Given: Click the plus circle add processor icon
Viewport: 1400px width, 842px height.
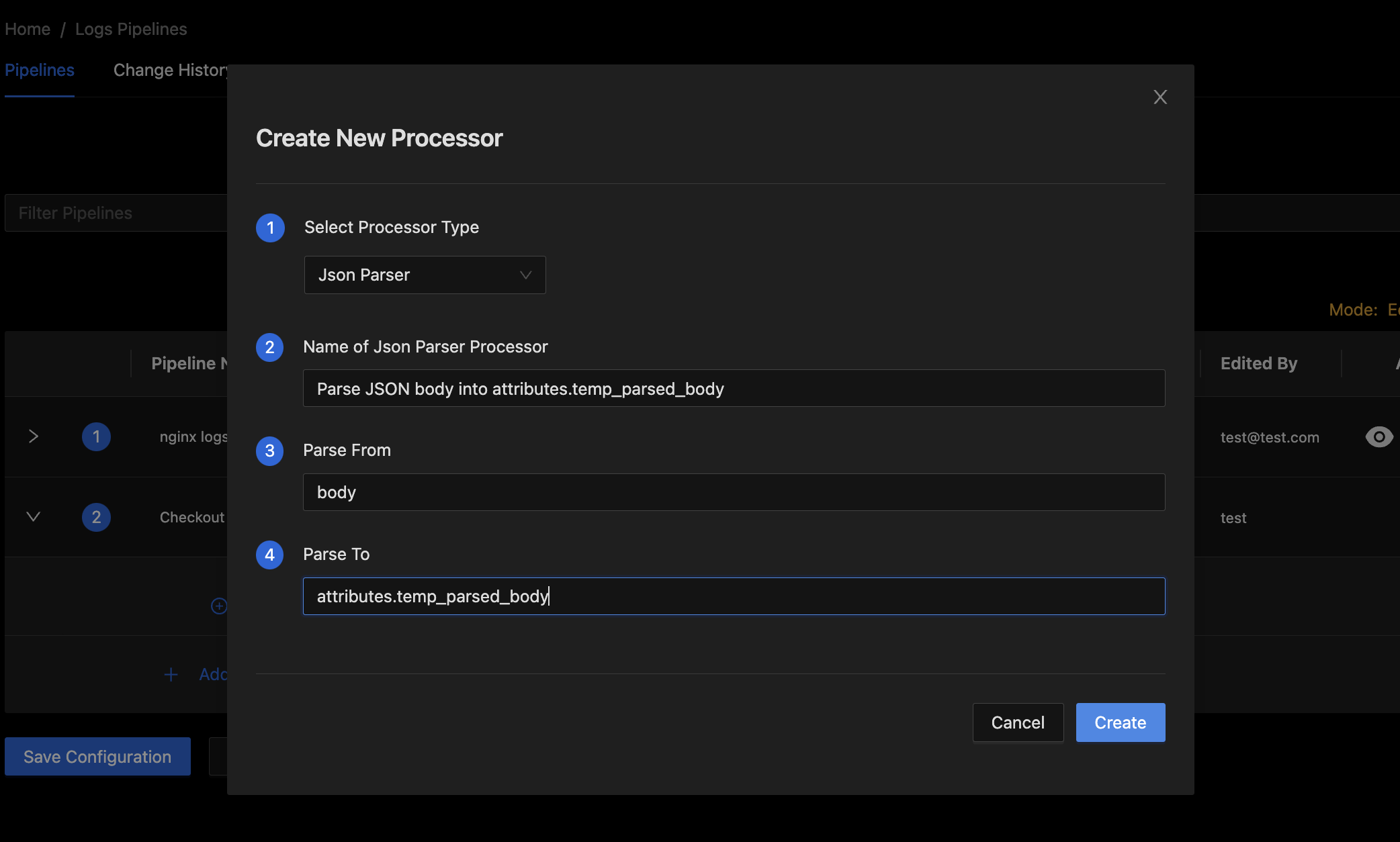Looking at the screenshot, I should (x=219, y=606).
